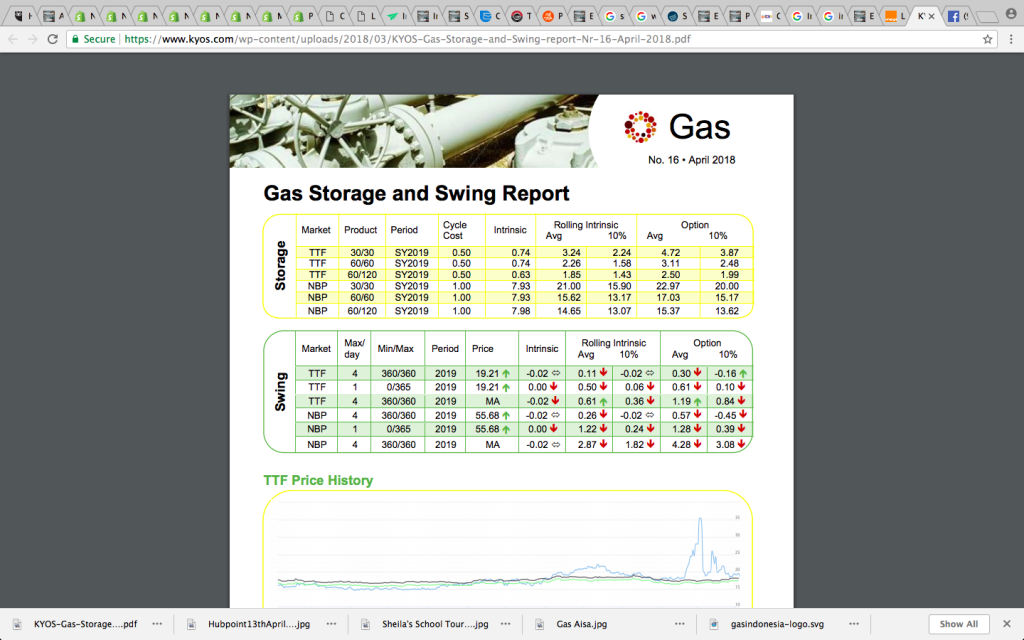Screen dimensions: 1024x640
Task: Click the browser forward arrow
Action: tap(34, 39)
